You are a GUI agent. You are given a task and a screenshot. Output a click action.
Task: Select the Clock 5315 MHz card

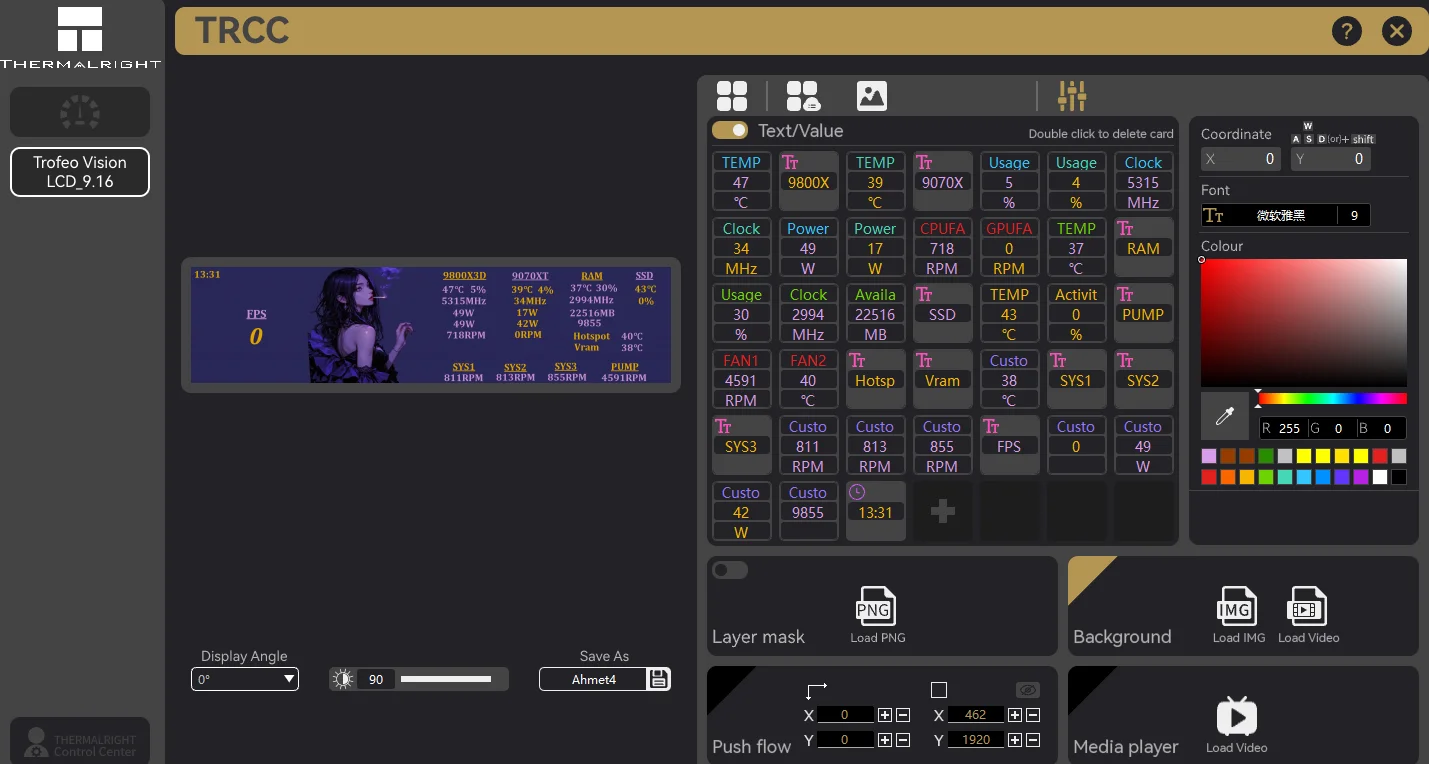click(x=1143, y=181)
